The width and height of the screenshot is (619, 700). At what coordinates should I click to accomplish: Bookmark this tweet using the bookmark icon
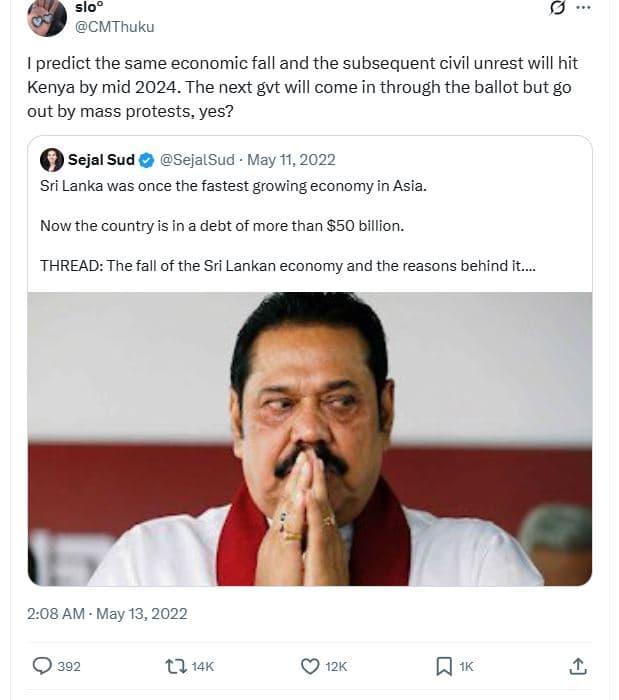click(x=444, y=665)
